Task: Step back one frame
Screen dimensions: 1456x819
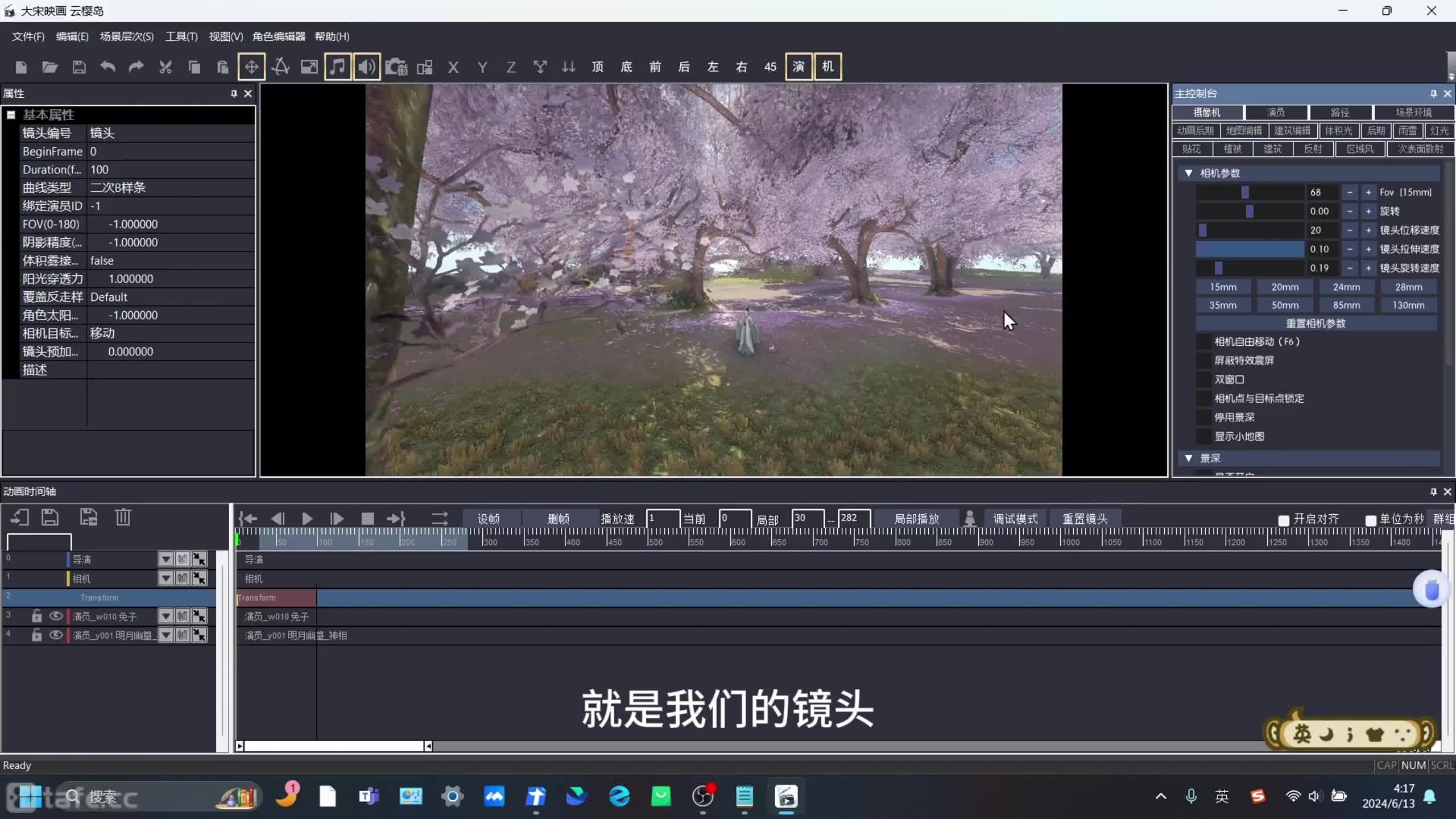Action: tap(277, 519)
